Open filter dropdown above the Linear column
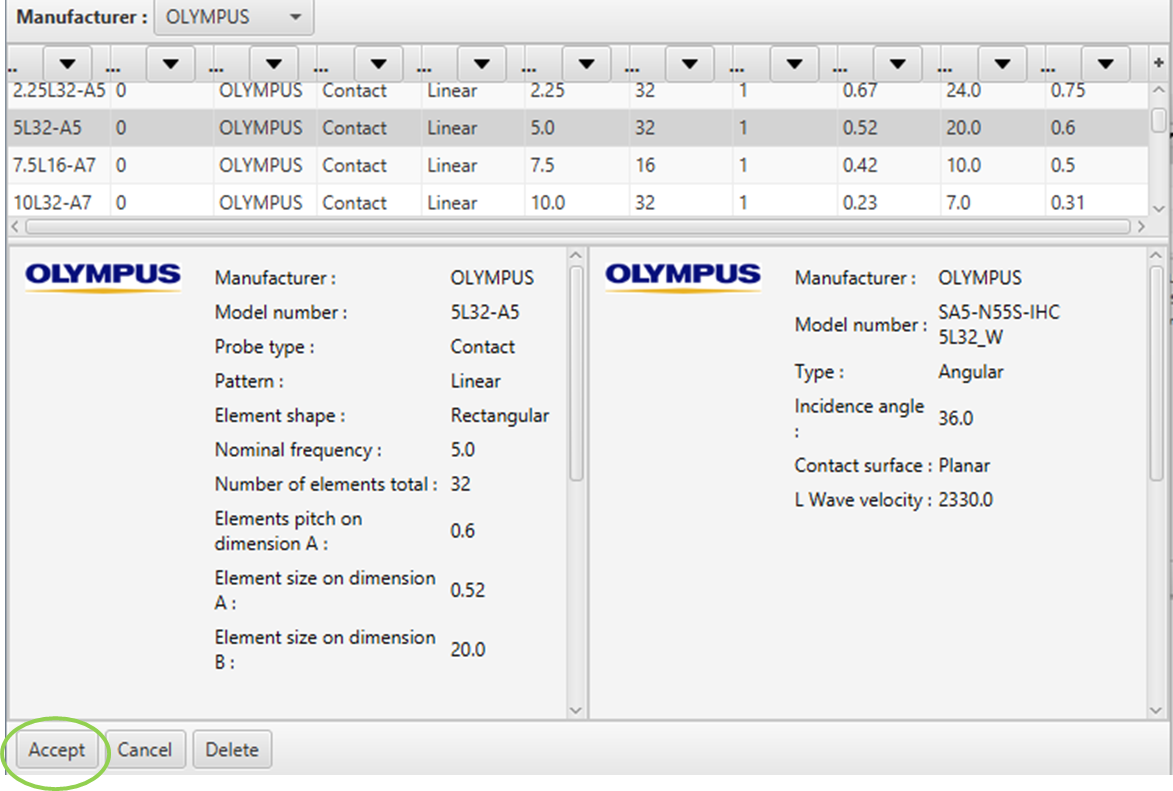The height and width of the screenshot is (791, 1173). [482, 64]
